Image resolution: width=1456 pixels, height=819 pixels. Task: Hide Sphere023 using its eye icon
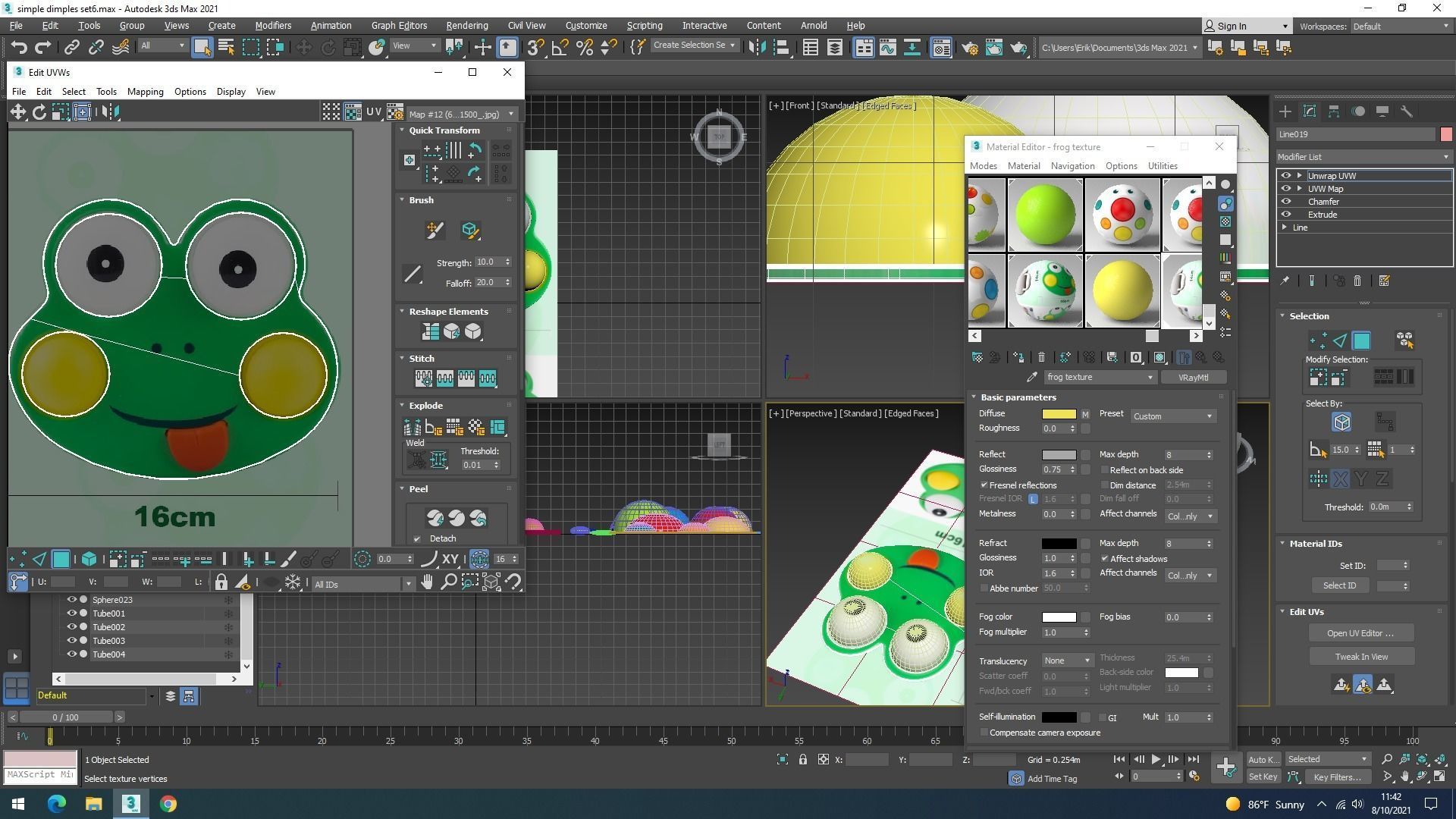tap(71, 600)
